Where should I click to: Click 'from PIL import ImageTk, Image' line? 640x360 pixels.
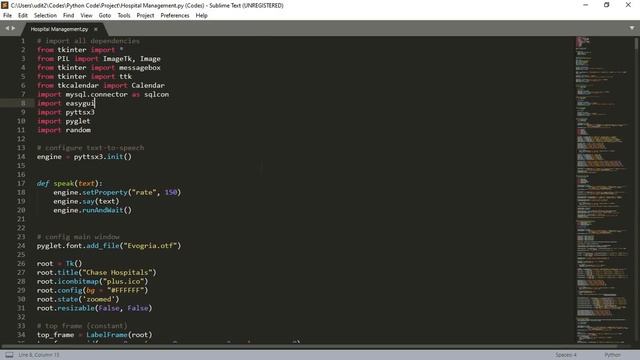click(x=99, y=59)
